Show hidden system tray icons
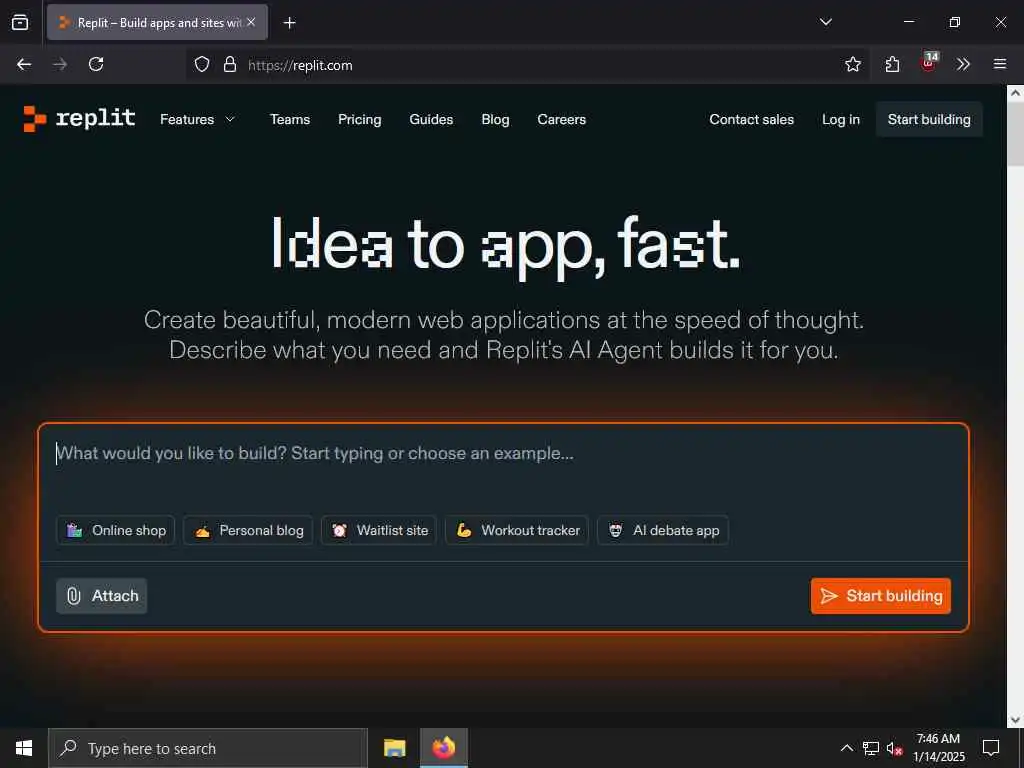Image resolution: width=1024 pixels, height=768 pixels. tap(846, 748)
